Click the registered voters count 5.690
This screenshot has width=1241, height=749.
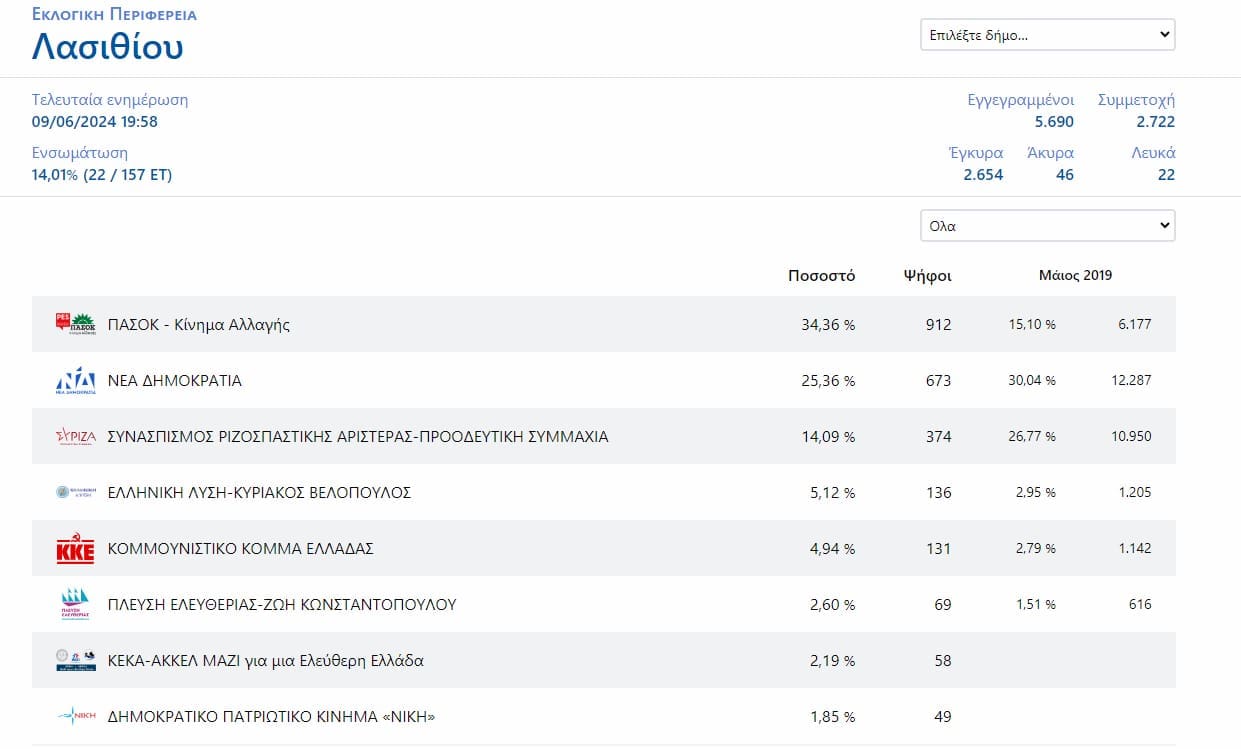pos(1054,122)
